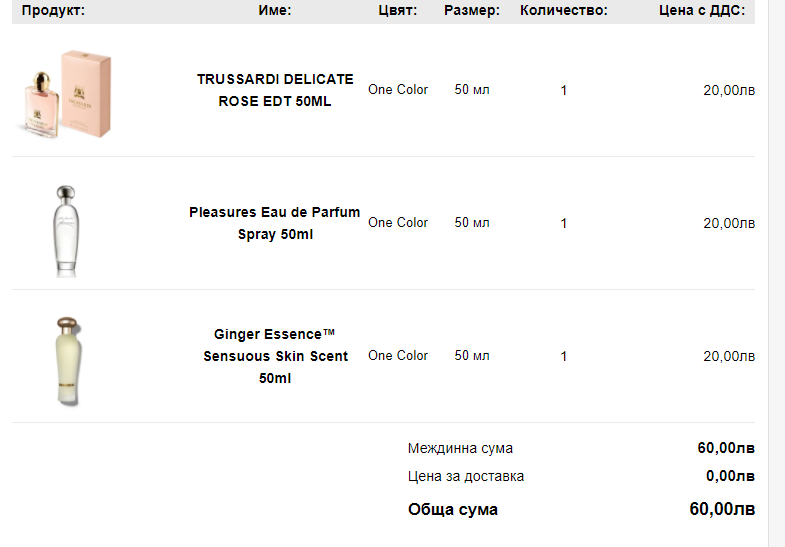Click the Trussardi Delicate Rose product image
The image size is (785, 547).
(65, 92)
